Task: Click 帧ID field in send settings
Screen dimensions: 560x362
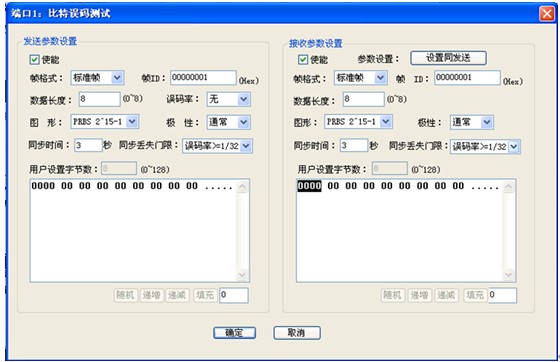Action: [203, 77]
